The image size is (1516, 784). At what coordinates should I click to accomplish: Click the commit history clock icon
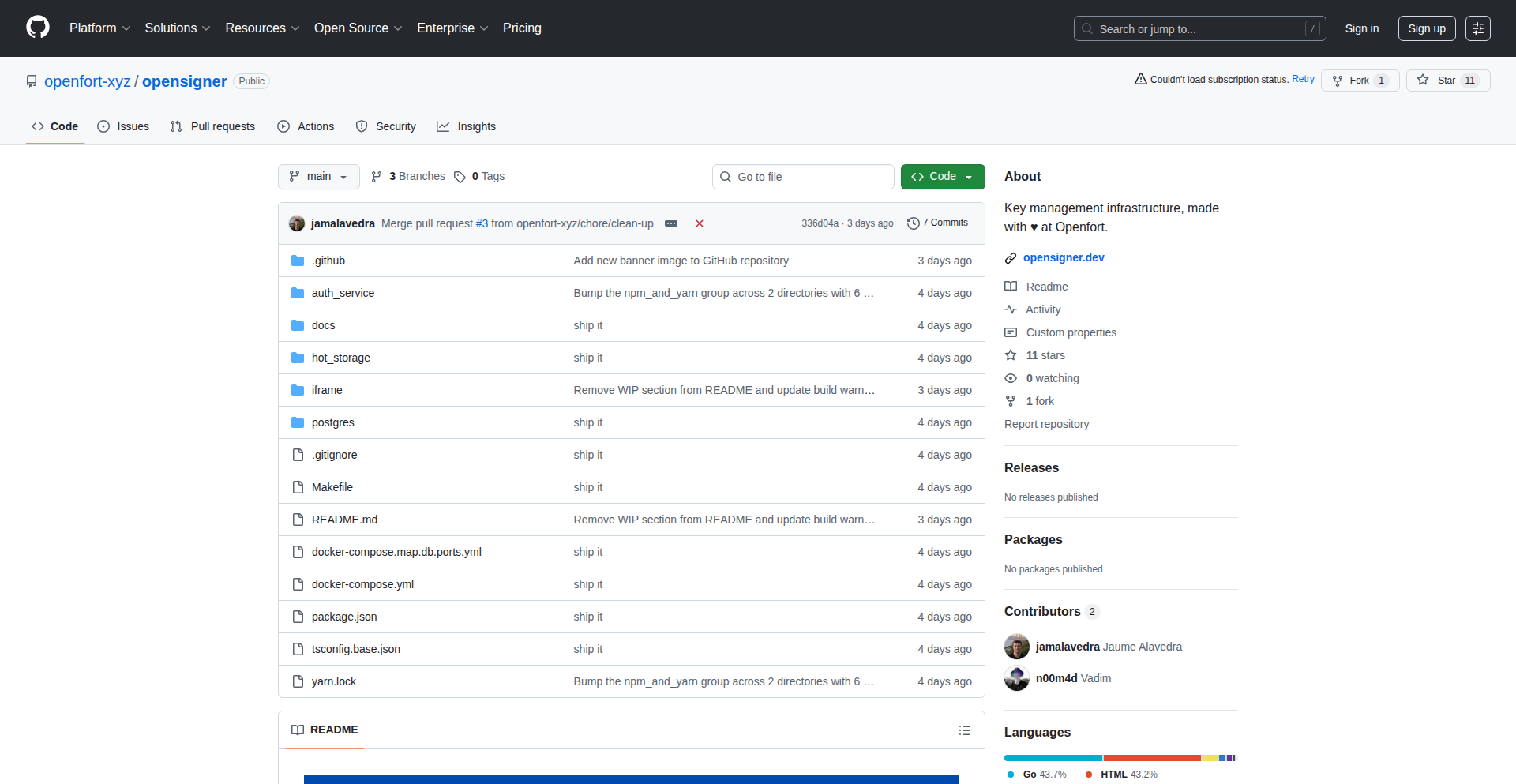914,223
